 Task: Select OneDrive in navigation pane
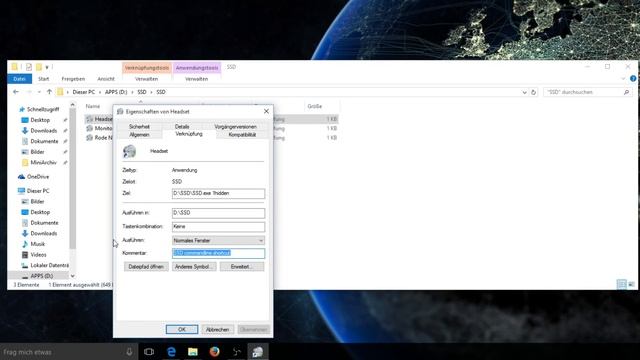(x=38, y=177)
